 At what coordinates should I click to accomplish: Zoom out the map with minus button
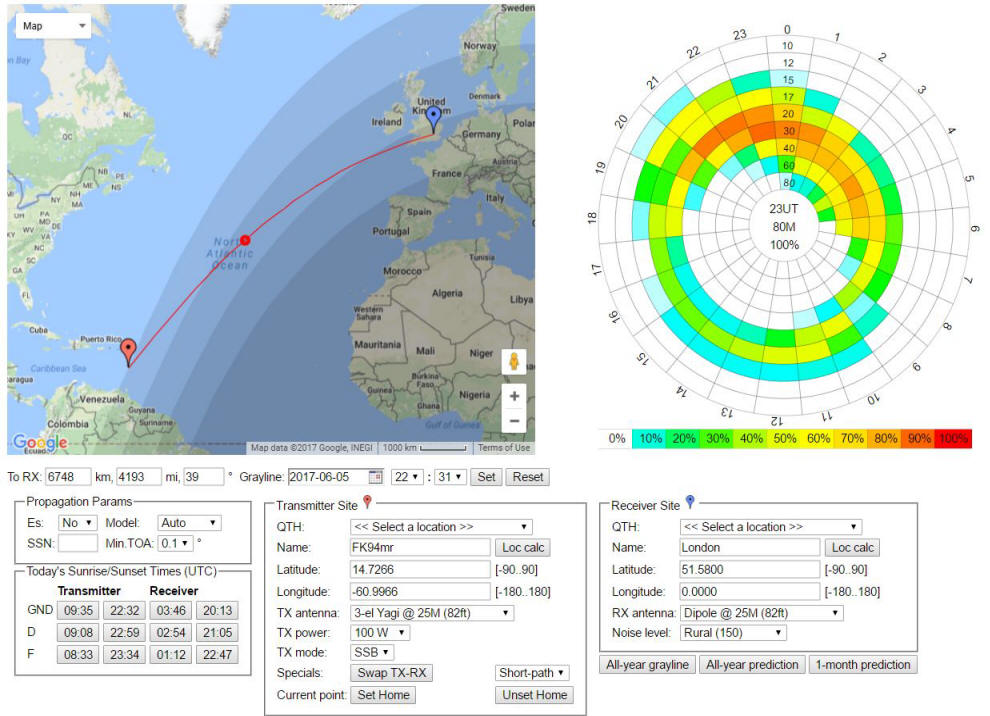[x=514, y=421]
